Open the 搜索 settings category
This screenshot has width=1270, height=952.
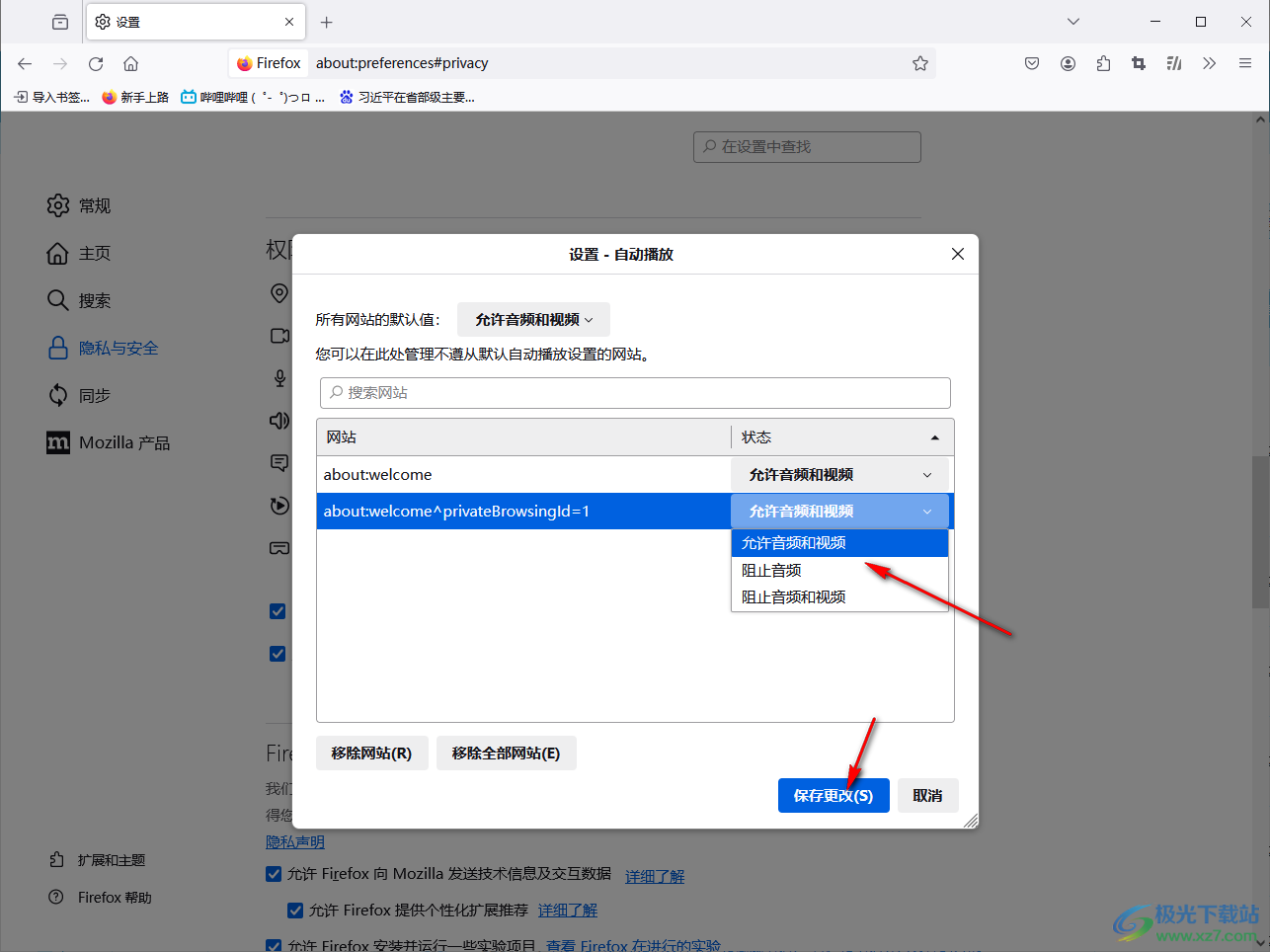coord(79,300)
